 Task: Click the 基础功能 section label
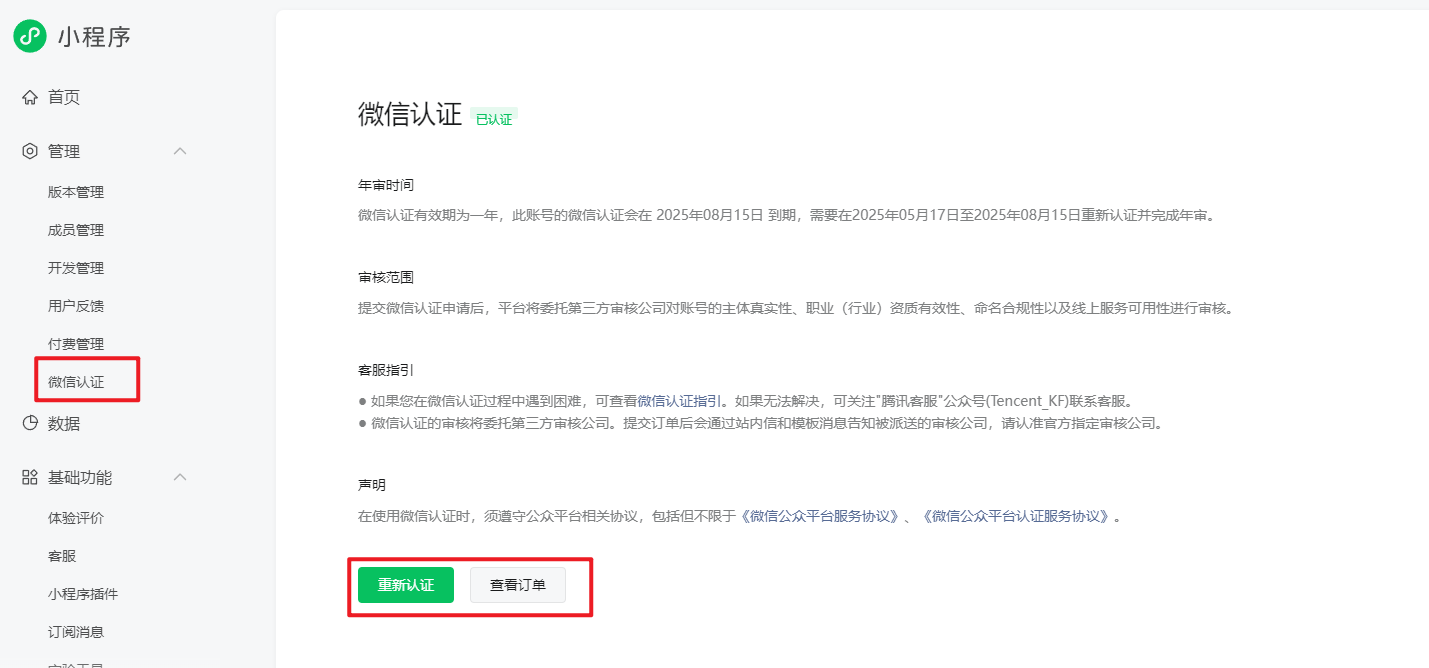pyautogui.click(x=80, y=477)
